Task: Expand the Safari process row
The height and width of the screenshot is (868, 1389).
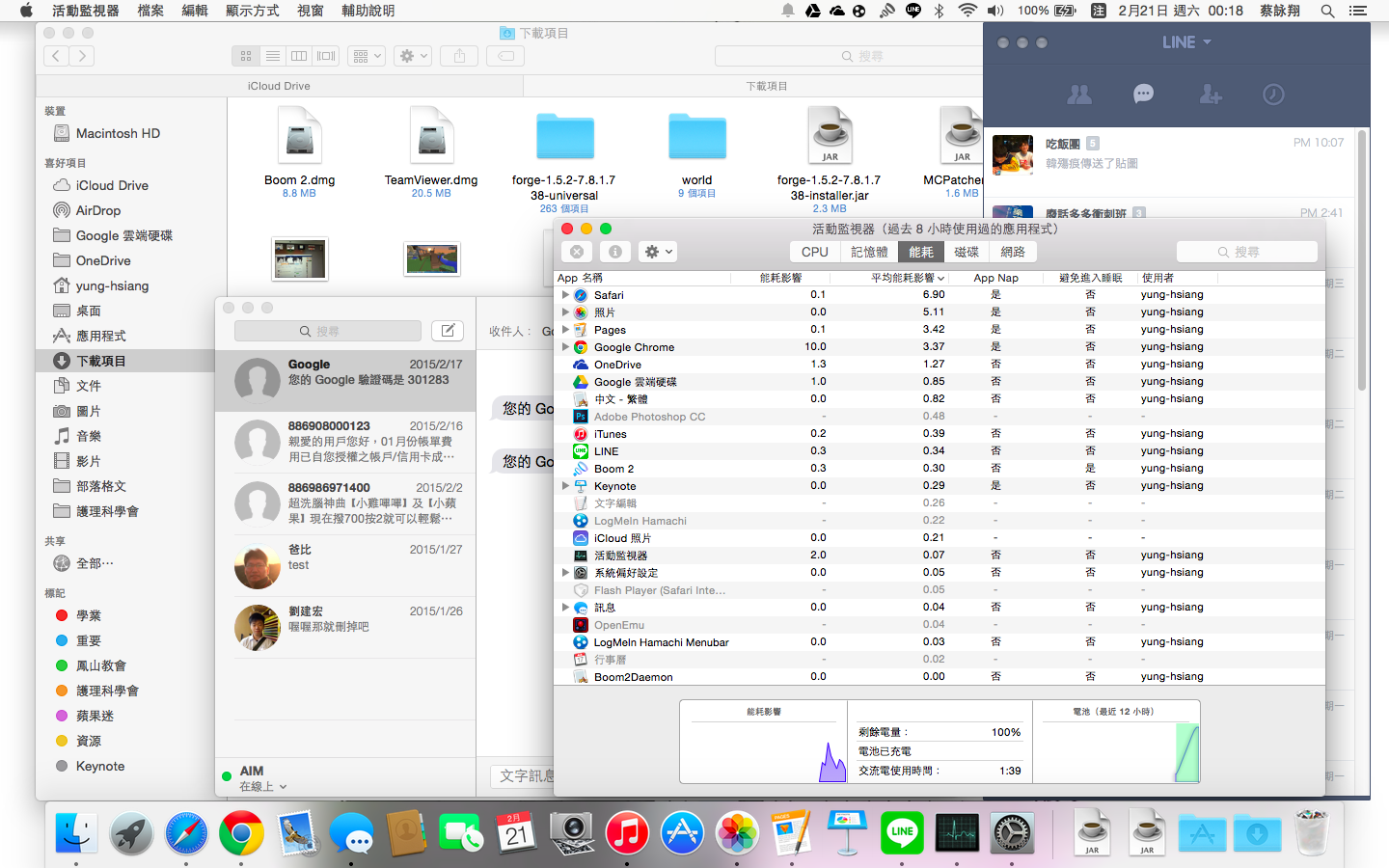Action: coord(565,295)
